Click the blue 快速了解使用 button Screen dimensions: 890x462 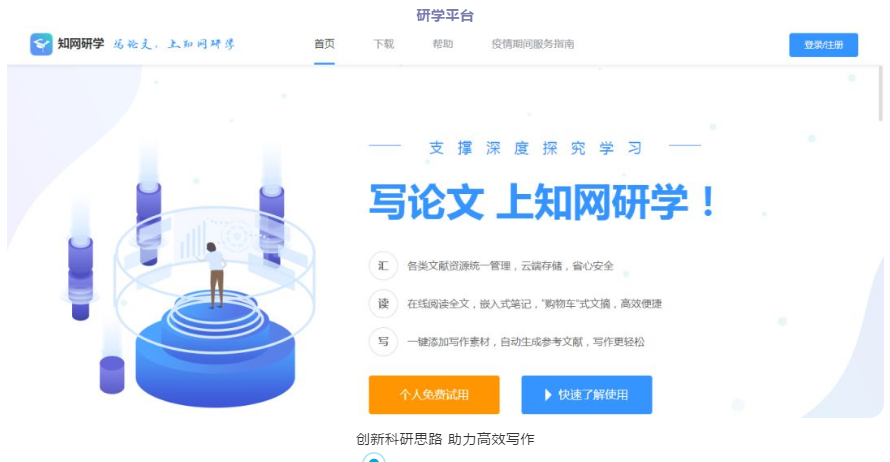(586, 394)
